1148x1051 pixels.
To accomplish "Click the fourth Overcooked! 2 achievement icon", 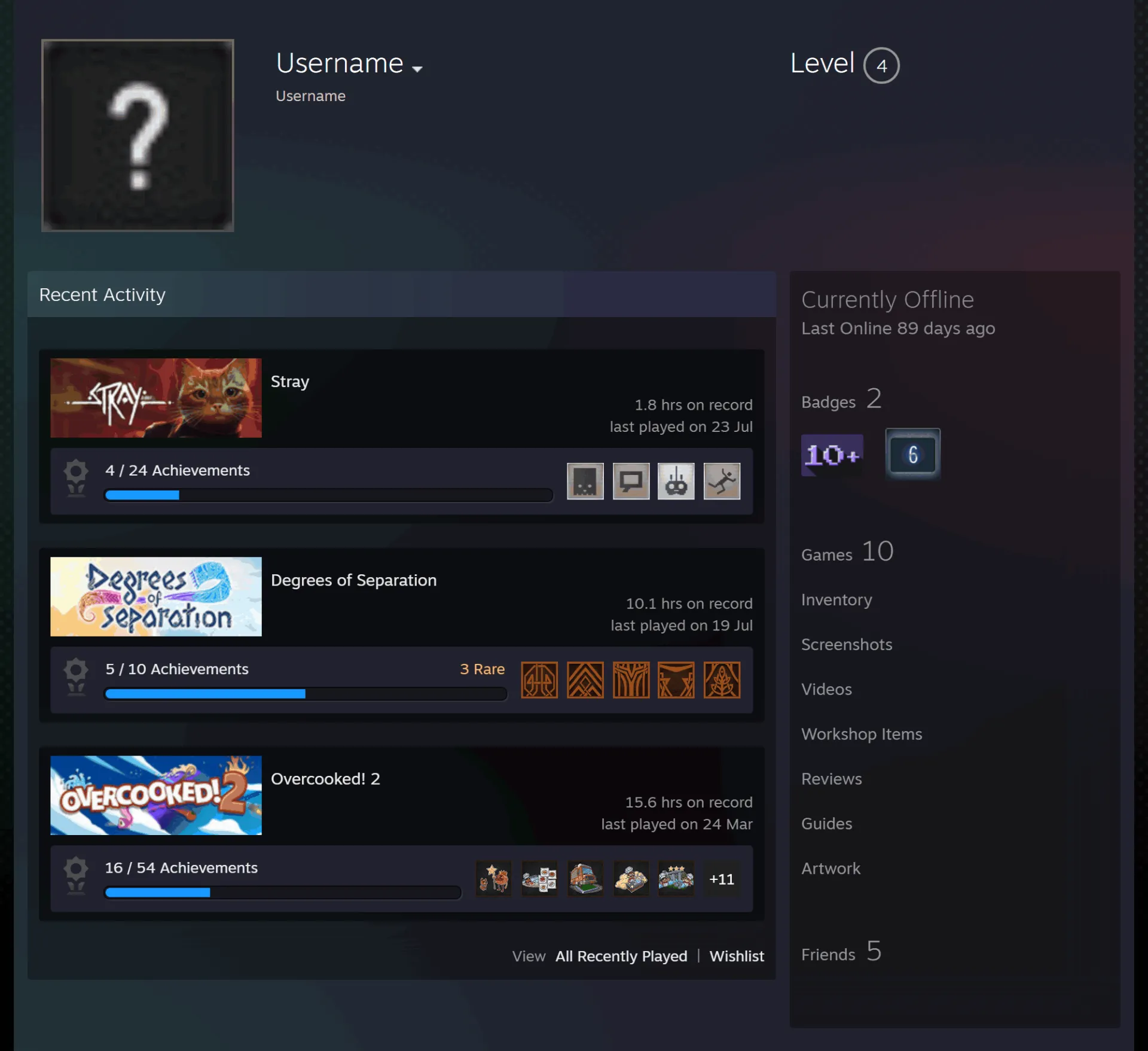I will coord(631,878).
